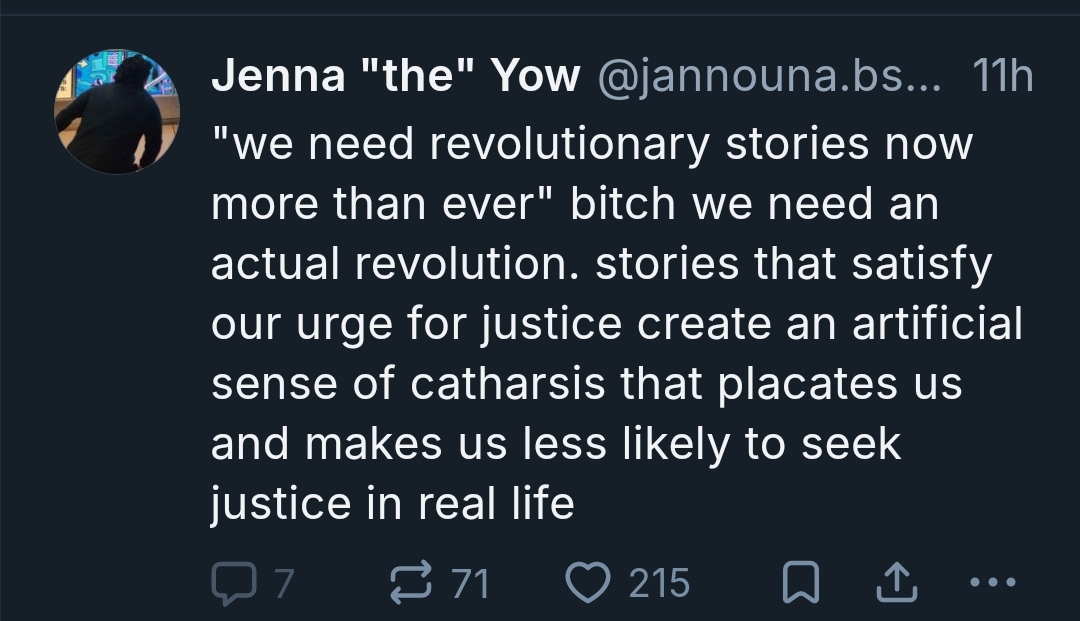Click the opening line "we need revolutionary stories now"
1080x621 pixels.
coord(592,143)
